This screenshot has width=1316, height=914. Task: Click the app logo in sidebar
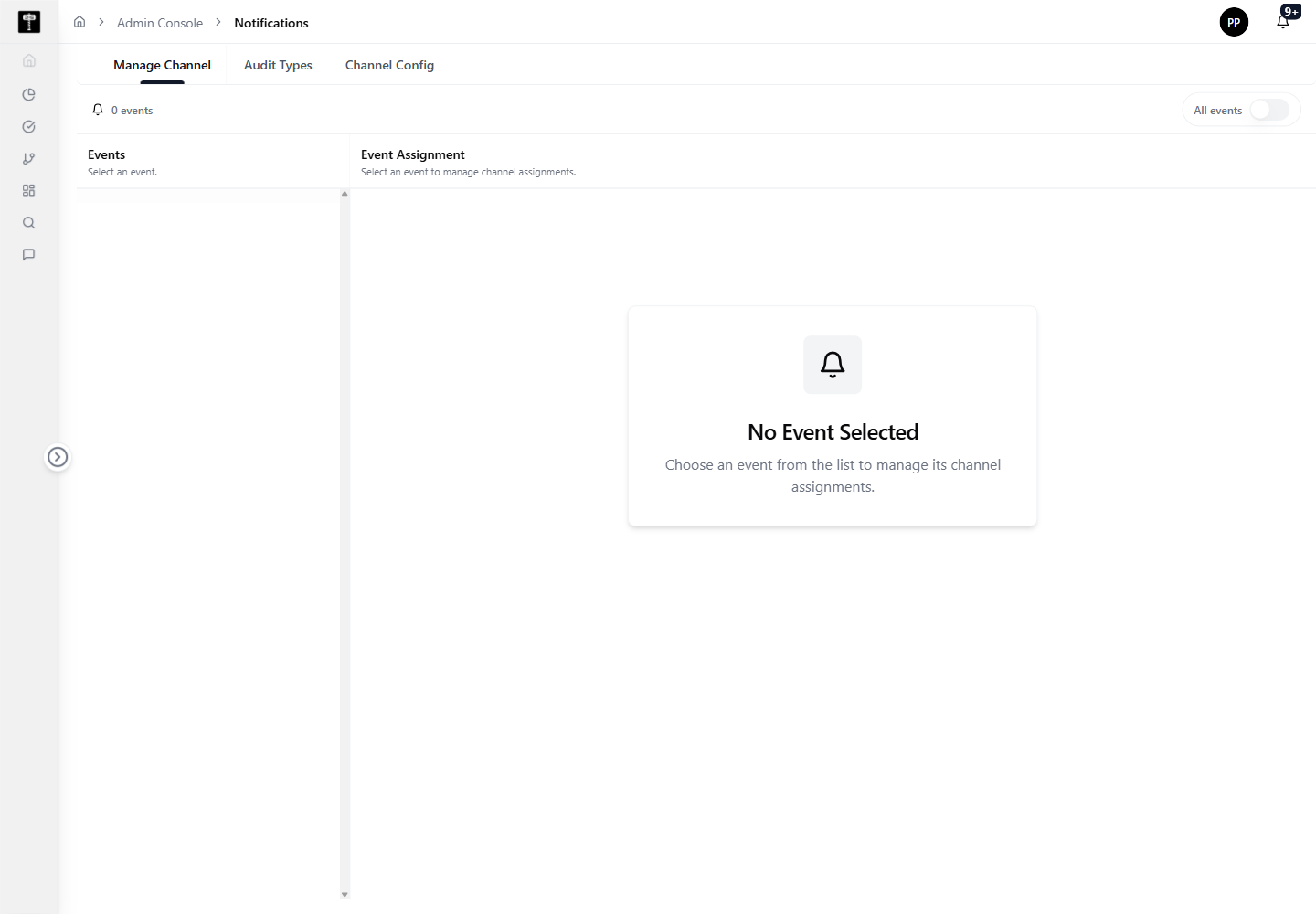[x=29, y=22]
